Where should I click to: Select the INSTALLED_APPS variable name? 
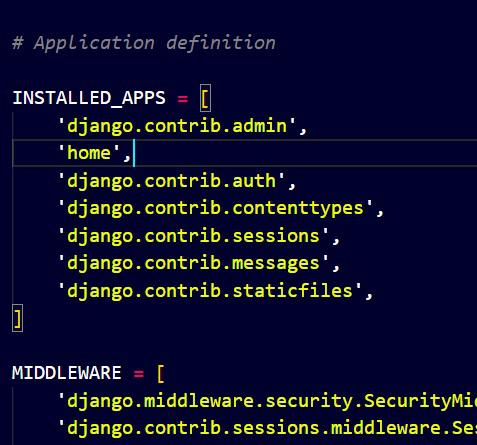point(89,98)
